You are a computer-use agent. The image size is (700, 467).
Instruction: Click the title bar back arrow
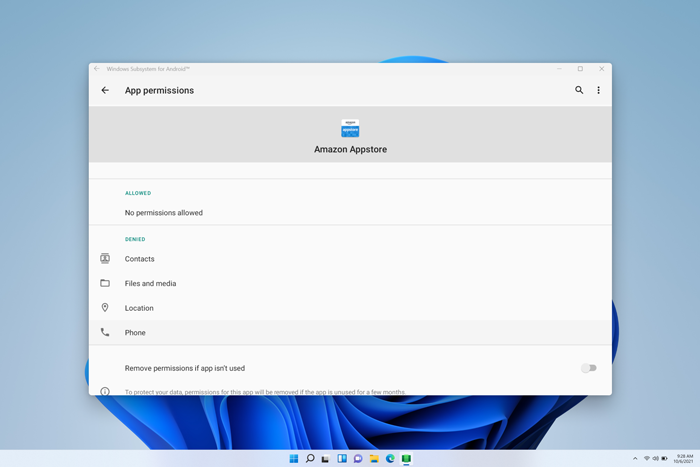tap(97, 69)
